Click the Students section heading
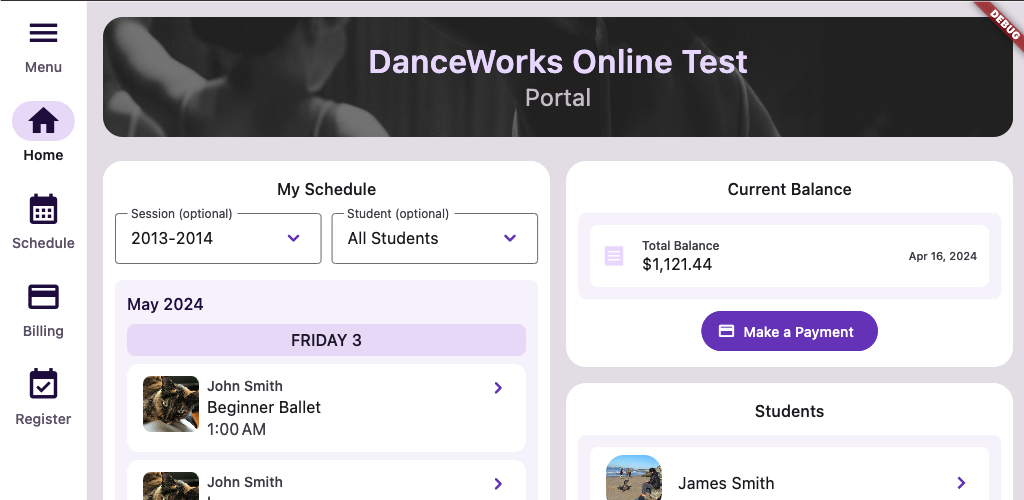The image size is (1024, 500). tap(790, 411)
